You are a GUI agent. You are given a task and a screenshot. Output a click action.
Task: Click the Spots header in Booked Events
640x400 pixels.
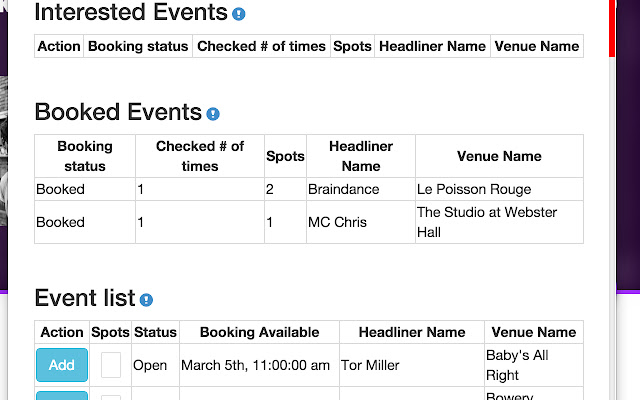(x=285, y=156)
